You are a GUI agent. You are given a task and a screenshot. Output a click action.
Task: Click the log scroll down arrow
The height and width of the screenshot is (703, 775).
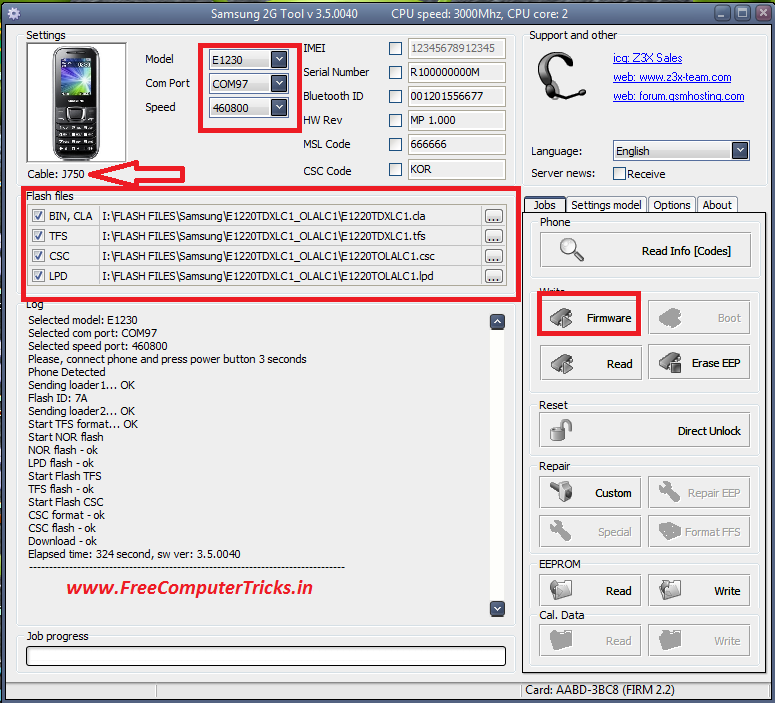(x=497, y=608)
